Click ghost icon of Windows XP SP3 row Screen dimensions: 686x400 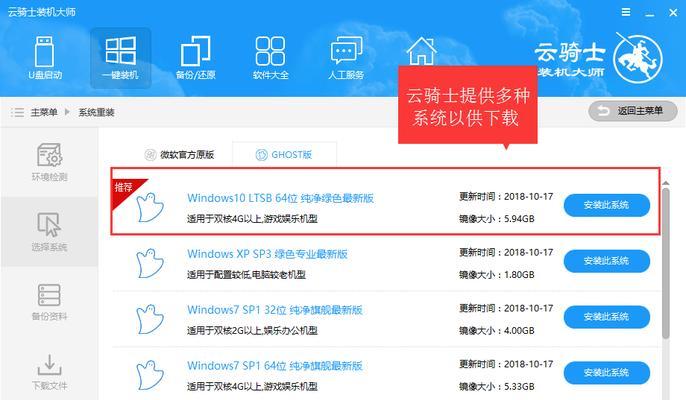(x=150, y=263)
